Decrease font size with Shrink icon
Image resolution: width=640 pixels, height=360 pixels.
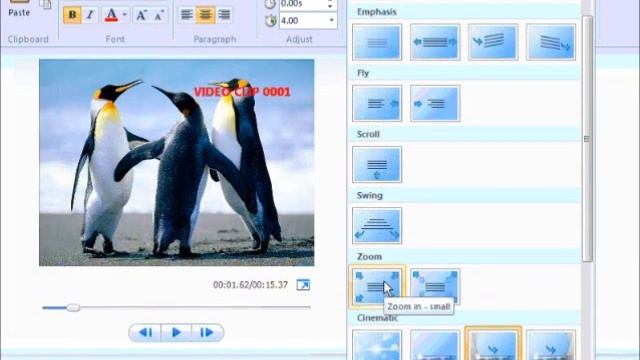[159, 15]
